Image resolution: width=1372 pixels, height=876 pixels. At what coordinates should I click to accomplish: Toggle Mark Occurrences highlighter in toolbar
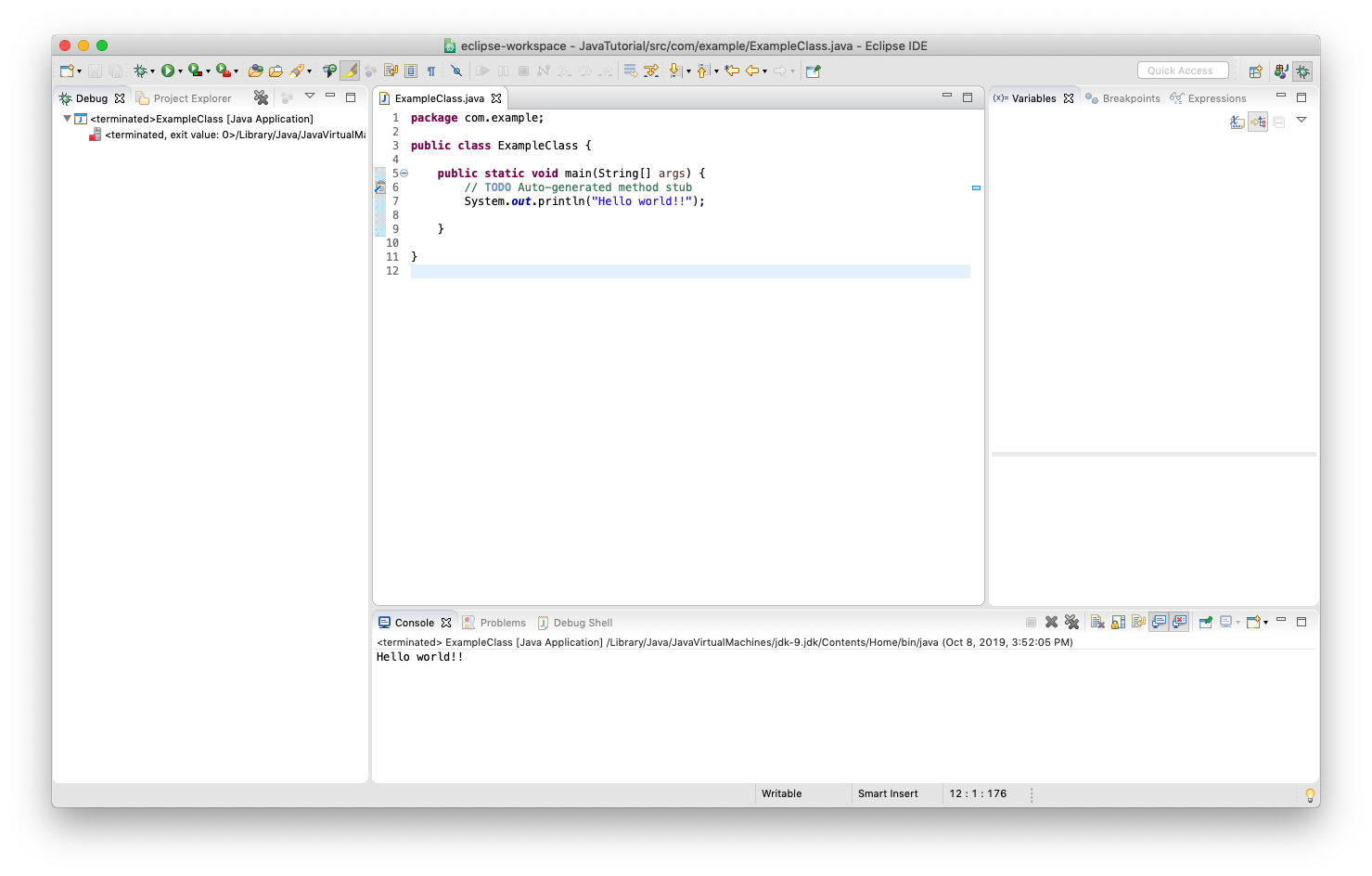tap(350, 71)
